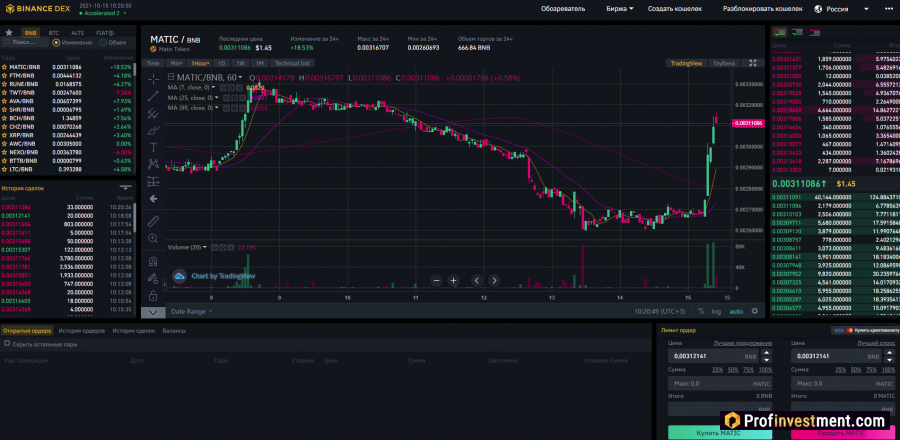The width and height of the screenshot is (900, 440).
Task: Click the fullscreen chart icon
Action: (x=754, y=63)
